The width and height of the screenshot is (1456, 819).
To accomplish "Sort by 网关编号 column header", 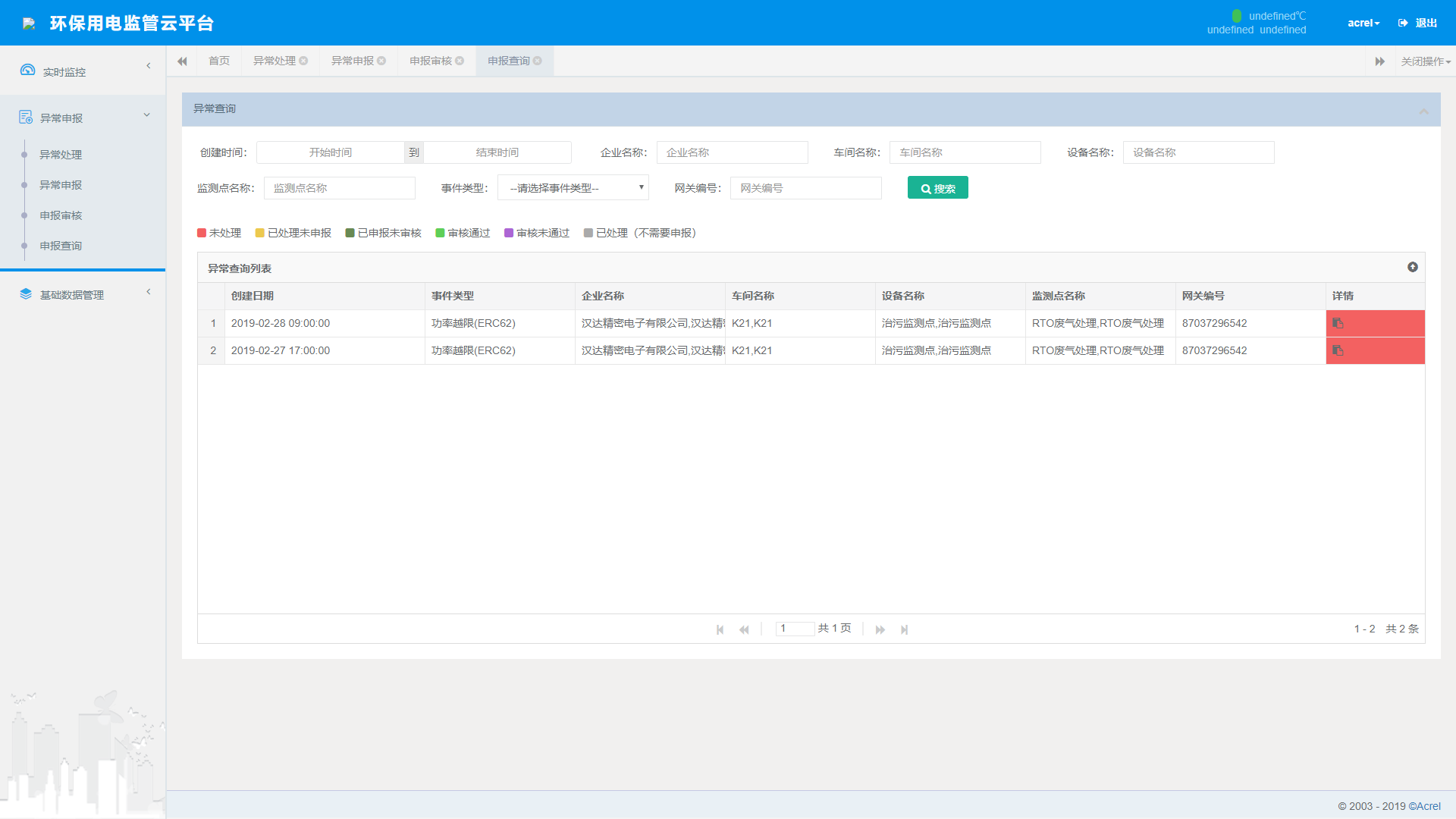I will tap(1250, 296).
